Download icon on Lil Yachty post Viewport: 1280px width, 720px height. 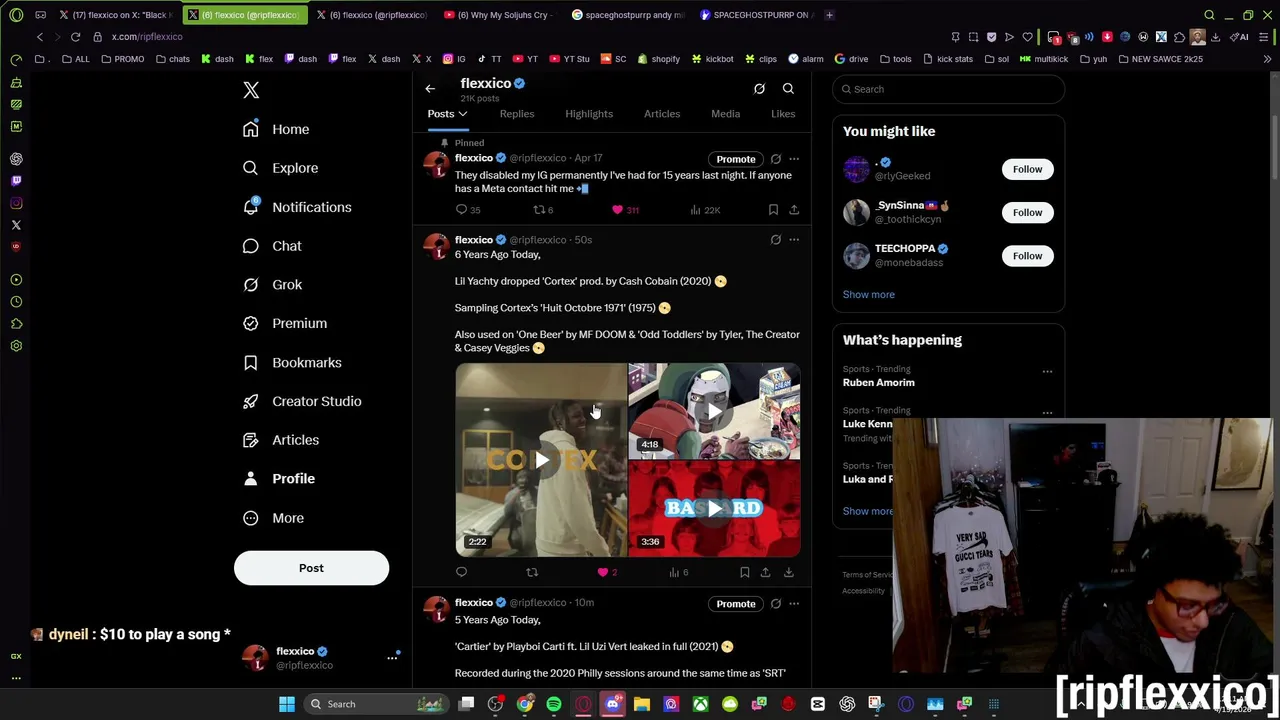[x=788, y=572]
